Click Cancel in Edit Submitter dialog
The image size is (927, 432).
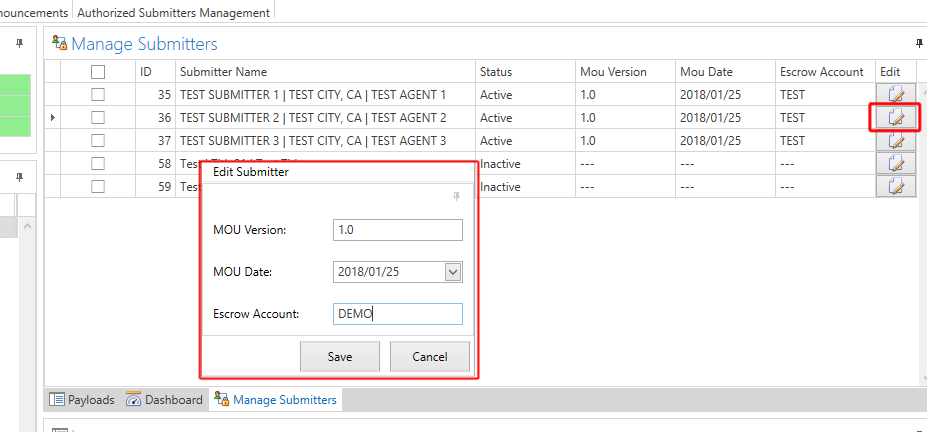pyautogui.click(x=429, y=356)
